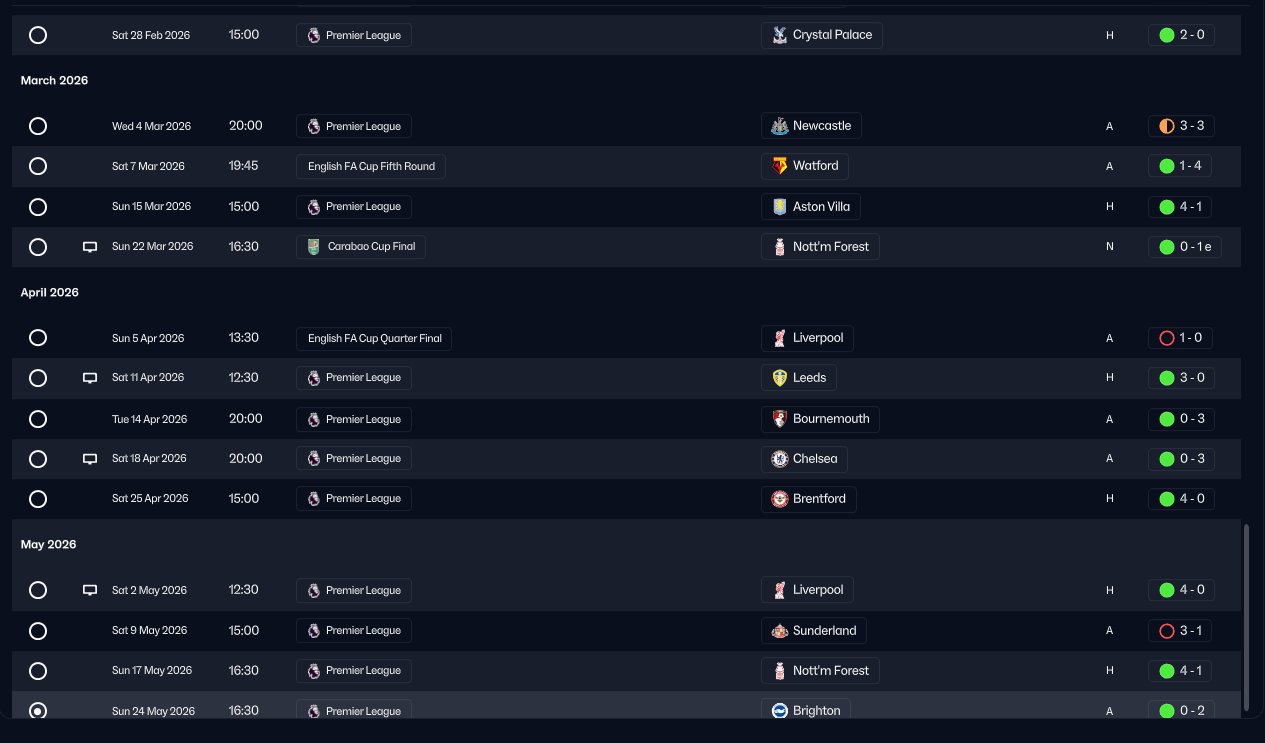Open the English FA Cup Fifth Round competition
This screenshot has height=743, width=1265.
coord(371,166)
